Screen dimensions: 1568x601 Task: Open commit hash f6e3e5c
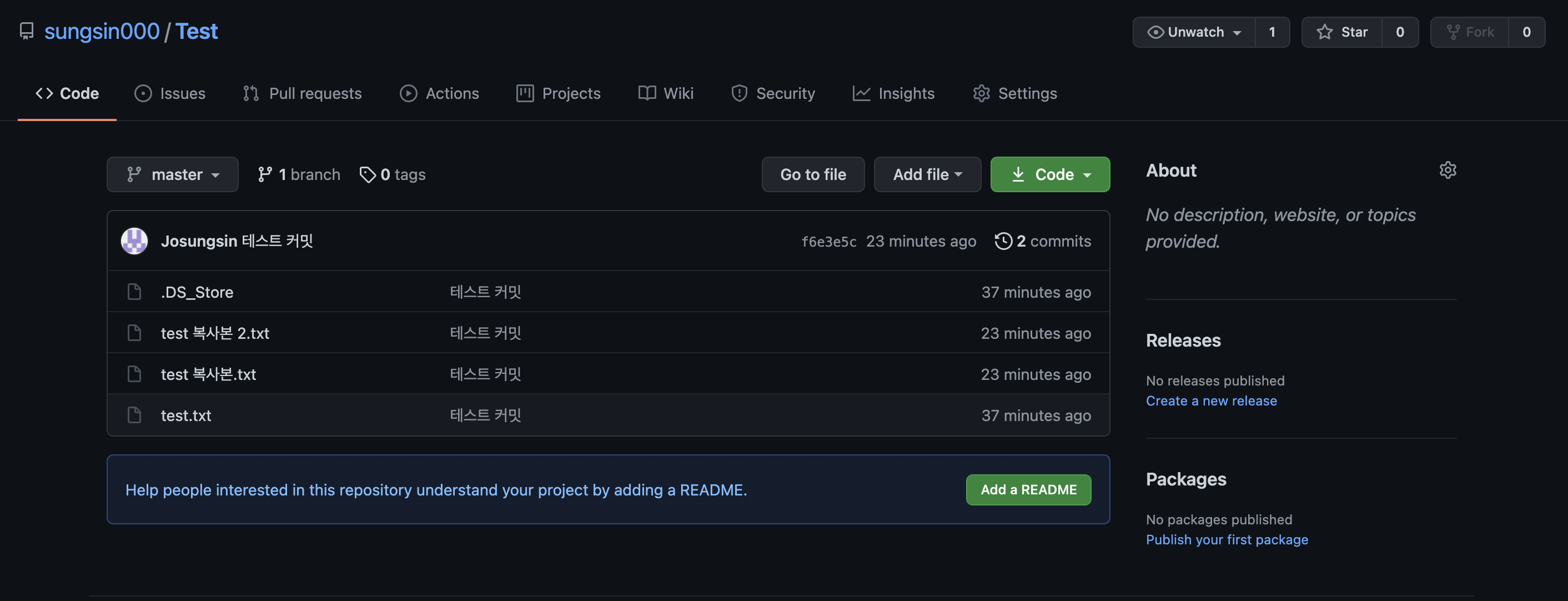(x=828, y=242)
